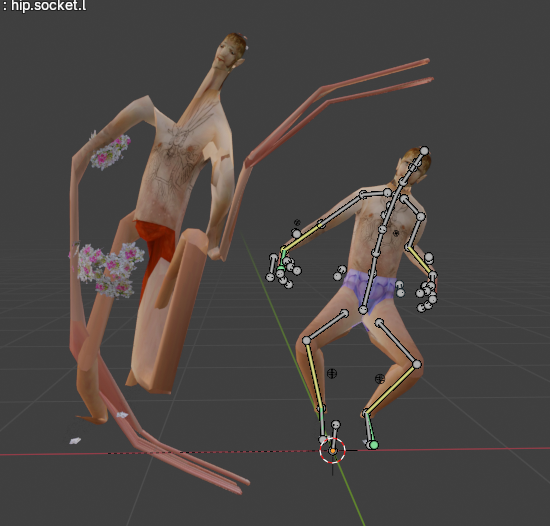
Task: Click the pink flower cluster on the stretched figure's upper arm
Action: 110,151
